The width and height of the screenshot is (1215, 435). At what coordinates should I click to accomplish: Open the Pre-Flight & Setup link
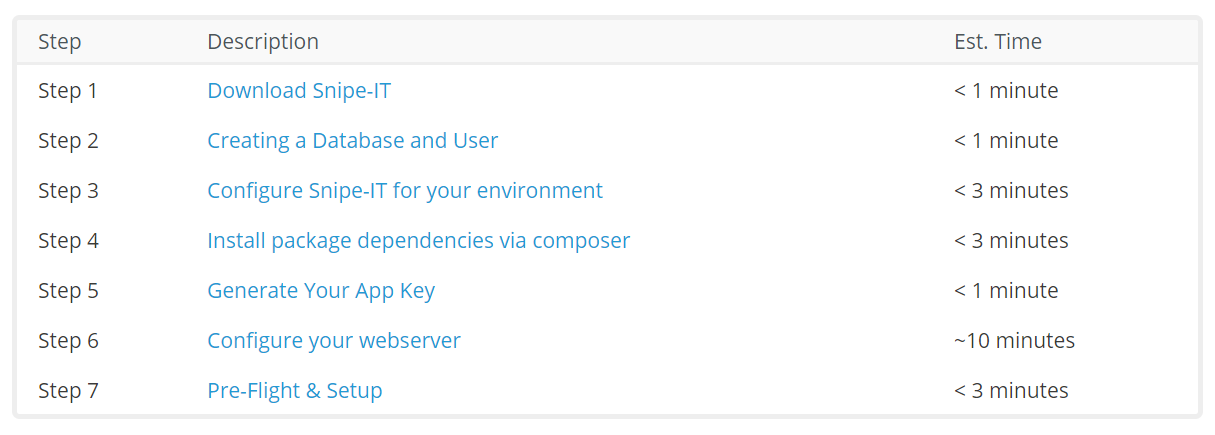point(294,391)
